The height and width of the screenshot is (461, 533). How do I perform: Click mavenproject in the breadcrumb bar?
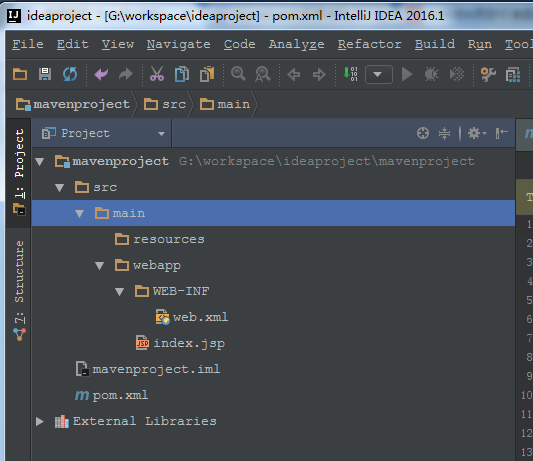(x=73, y=104)
